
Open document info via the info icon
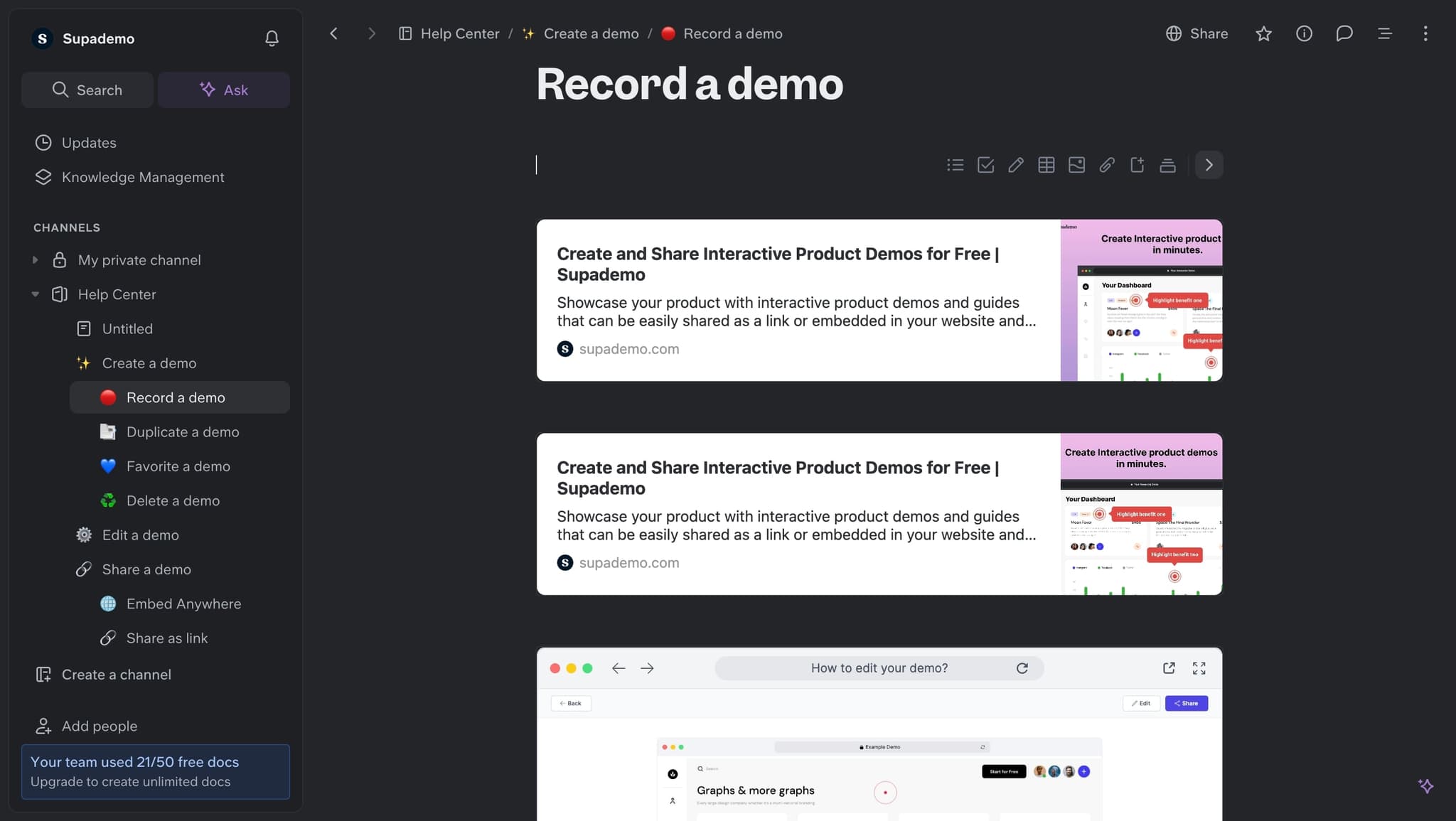[x=1304, y=33]
